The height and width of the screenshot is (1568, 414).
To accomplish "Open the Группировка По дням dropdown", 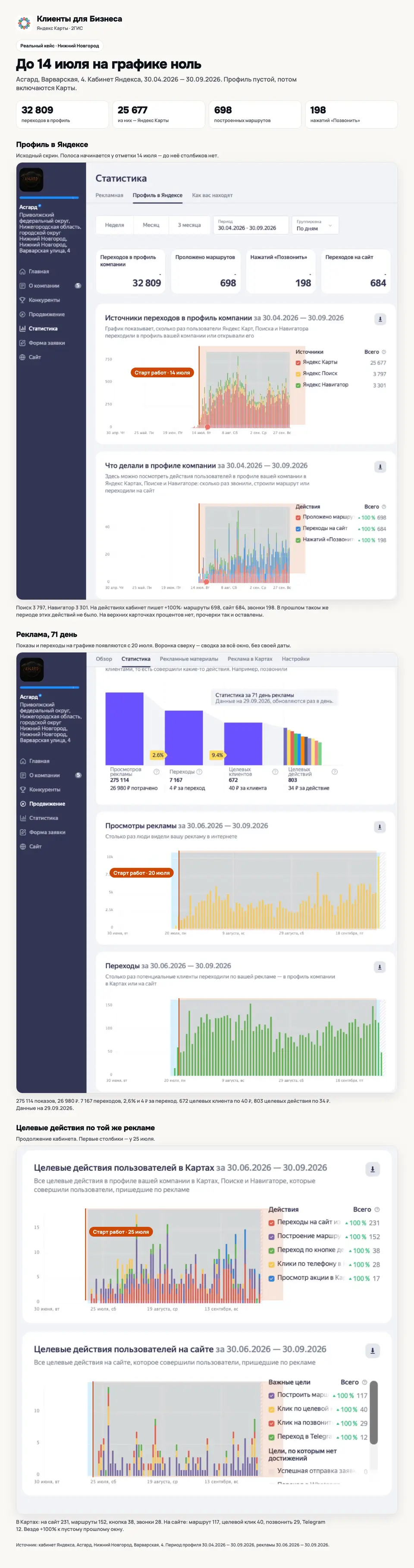I will click(x=315, y=225).
